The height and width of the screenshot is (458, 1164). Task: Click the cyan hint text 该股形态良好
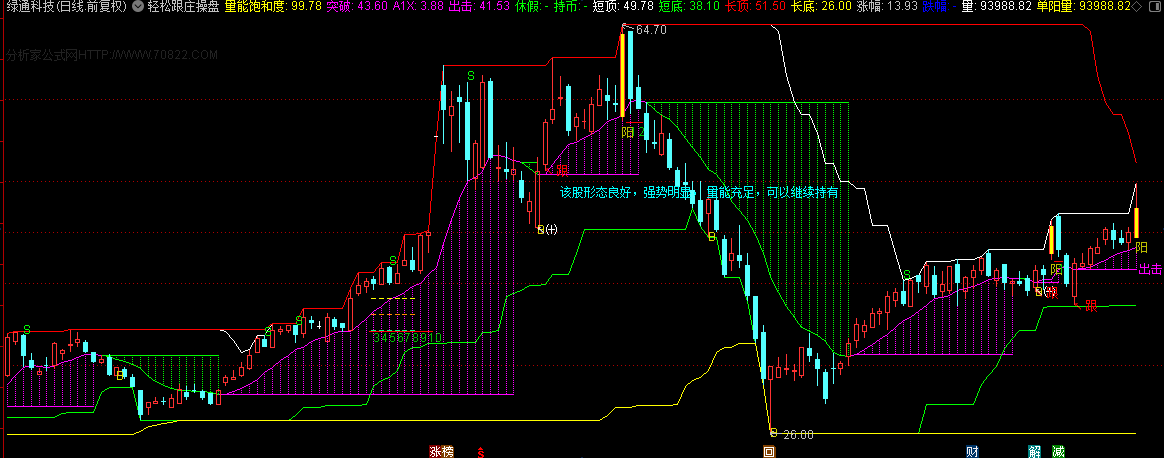(595, 192)
